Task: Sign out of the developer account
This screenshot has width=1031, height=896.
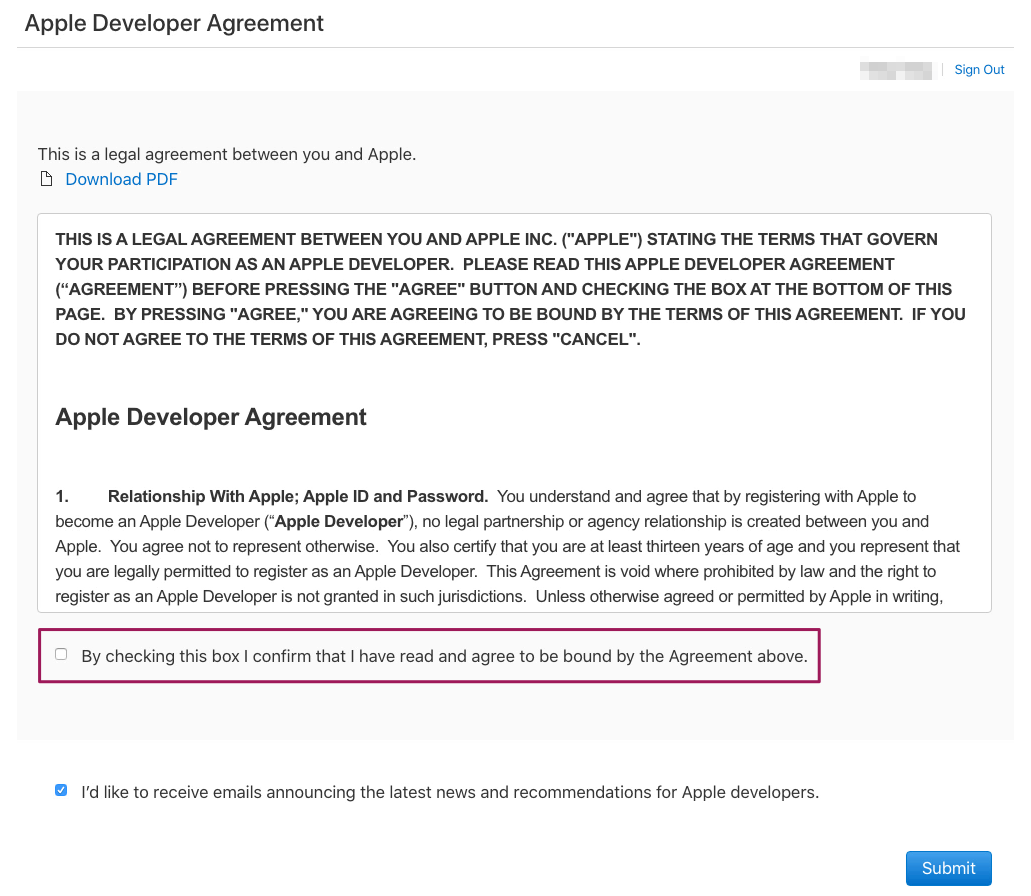Action: pos(979,70)
